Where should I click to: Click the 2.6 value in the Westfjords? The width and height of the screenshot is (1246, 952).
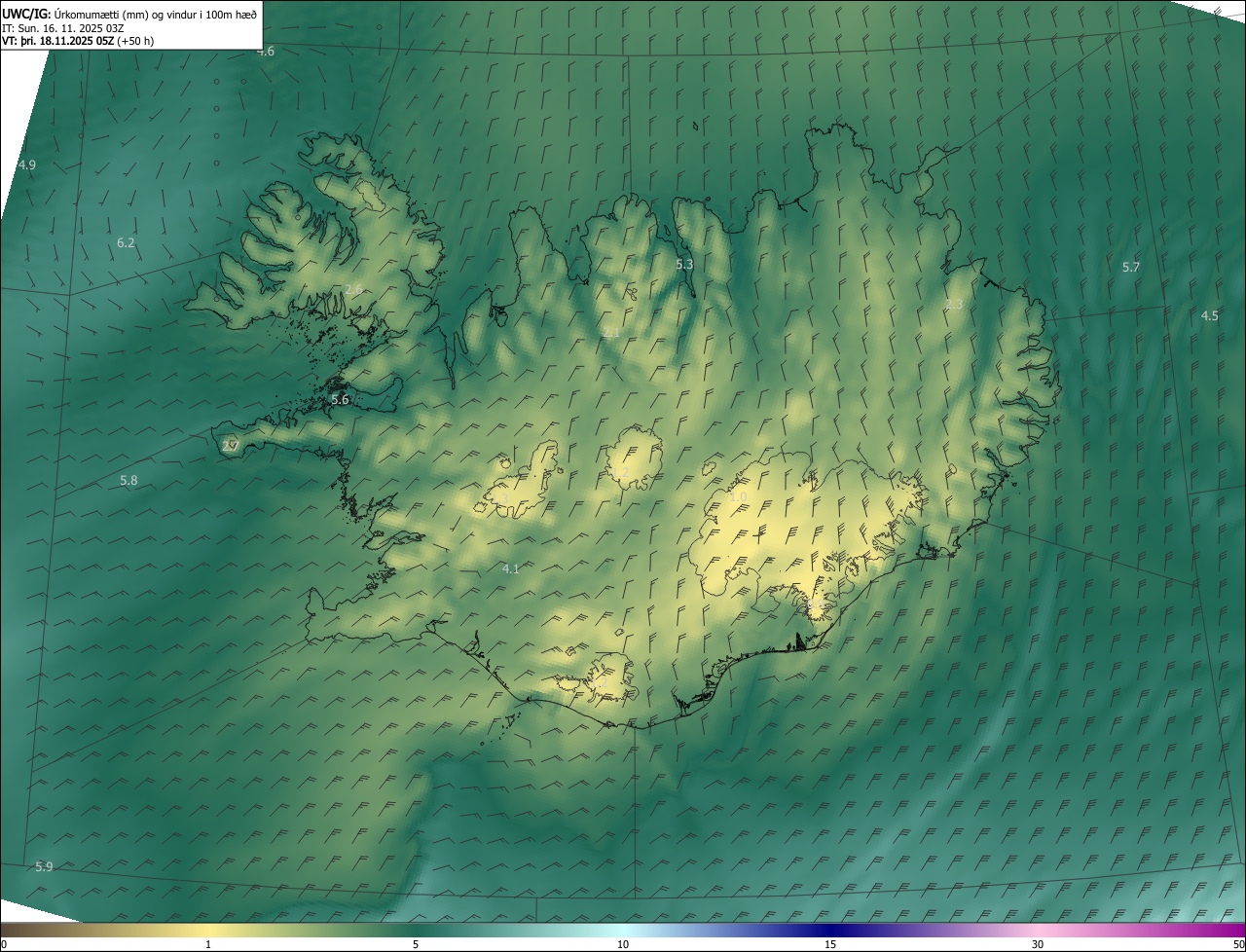(x=353, y=289)
